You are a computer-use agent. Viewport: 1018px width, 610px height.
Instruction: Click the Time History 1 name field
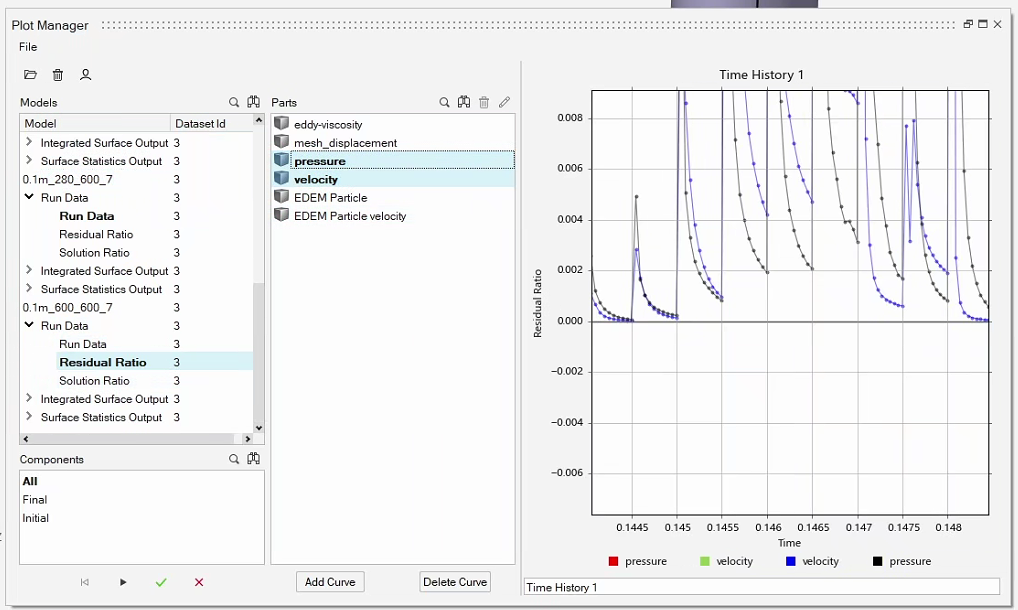(x=761, y=587)
